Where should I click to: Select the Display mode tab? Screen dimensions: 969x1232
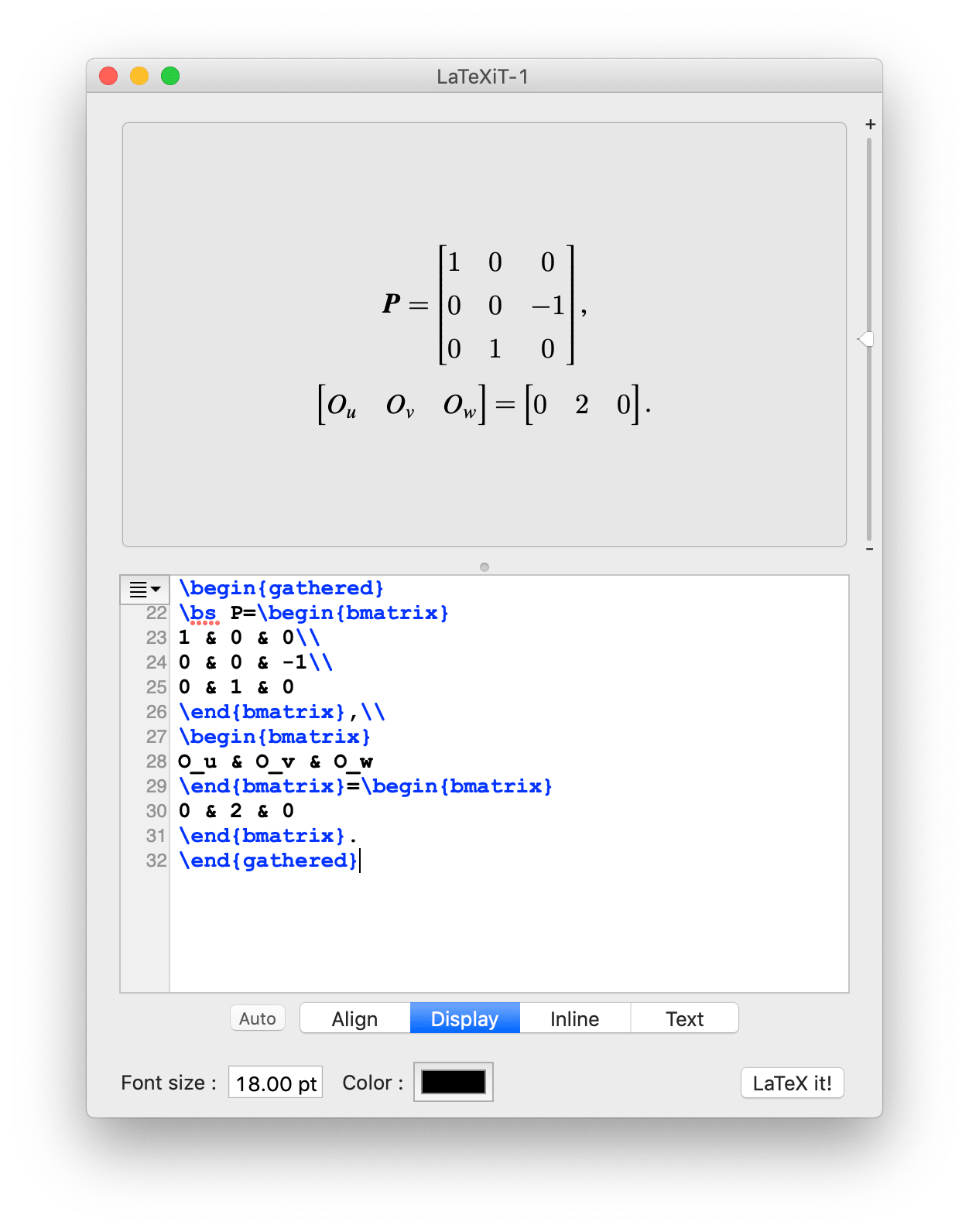point(464,1018)
